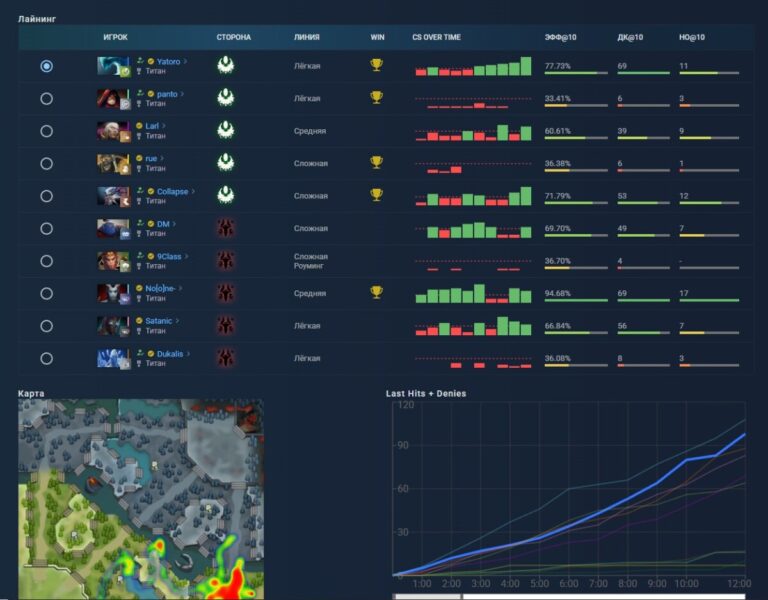Click the Dire side icon in DM's row

226,228
